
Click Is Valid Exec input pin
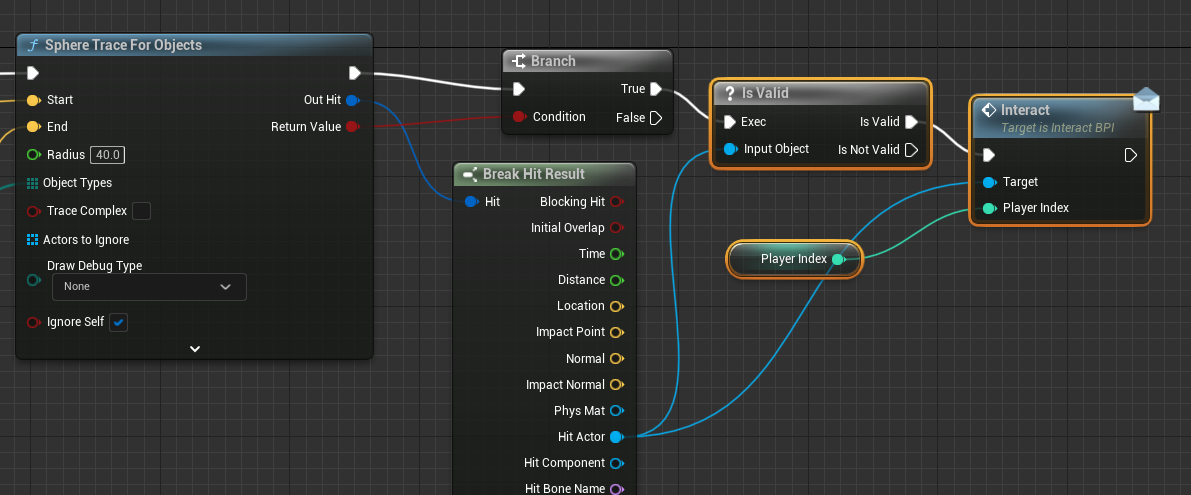tap(730, 121)
